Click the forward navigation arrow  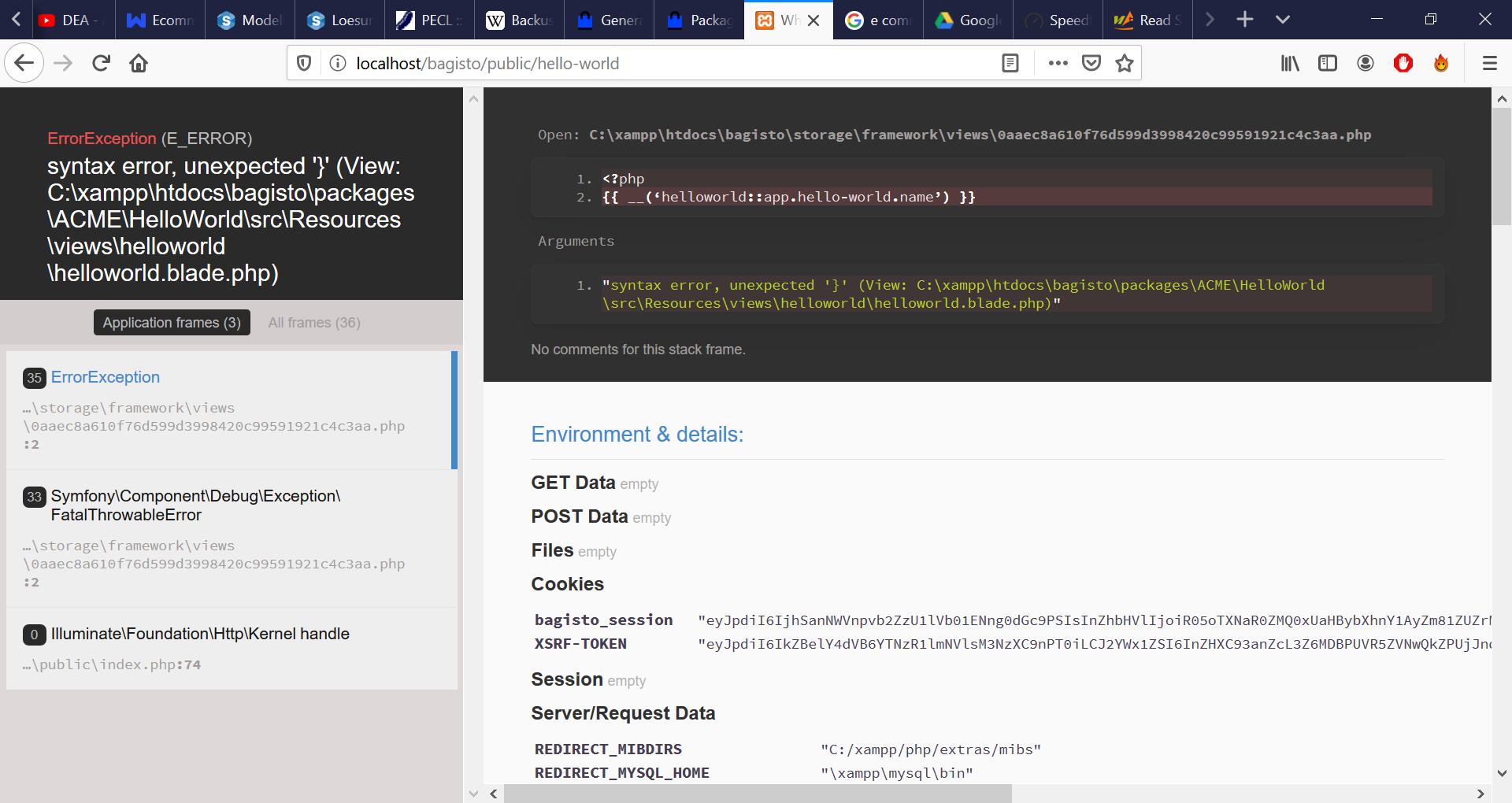[x=63, y=63]
